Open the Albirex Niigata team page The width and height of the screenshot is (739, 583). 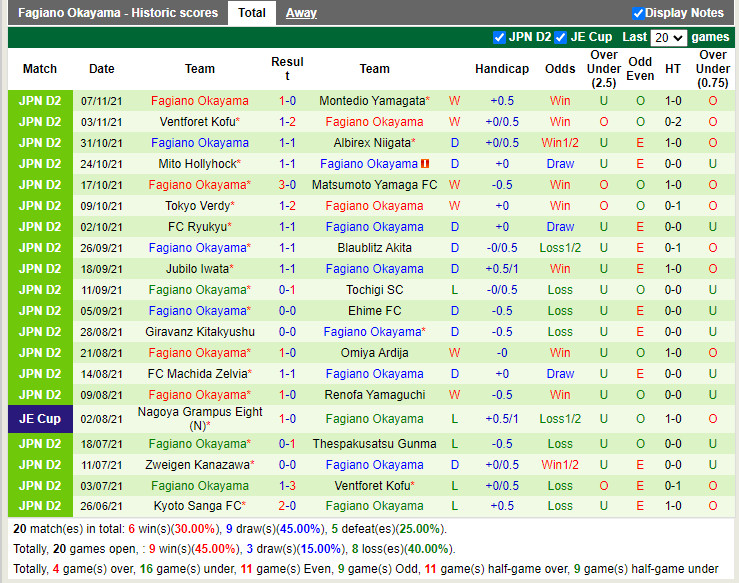372,143
